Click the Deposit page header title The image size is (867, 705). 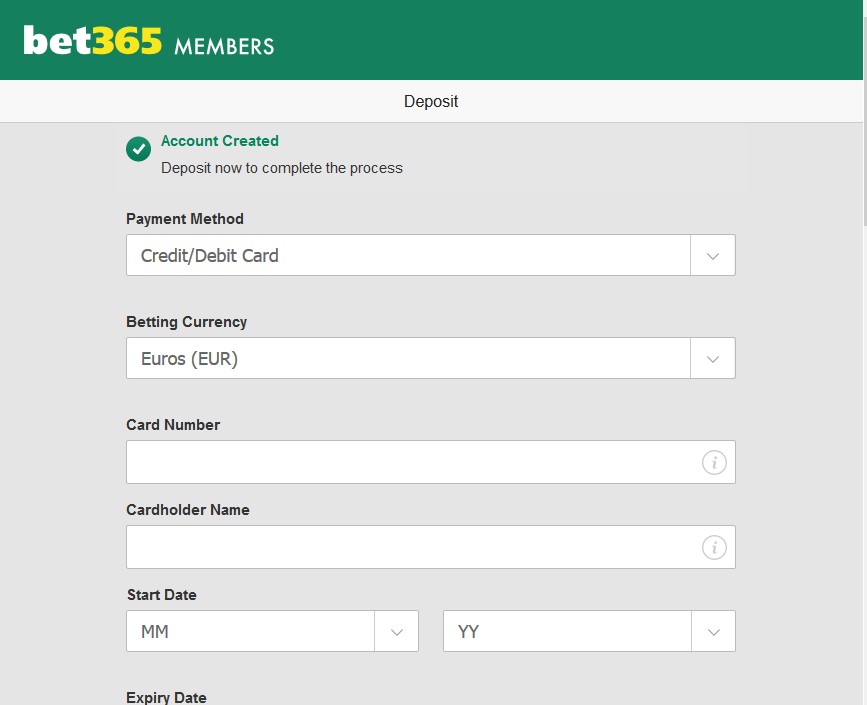[431, 101]
